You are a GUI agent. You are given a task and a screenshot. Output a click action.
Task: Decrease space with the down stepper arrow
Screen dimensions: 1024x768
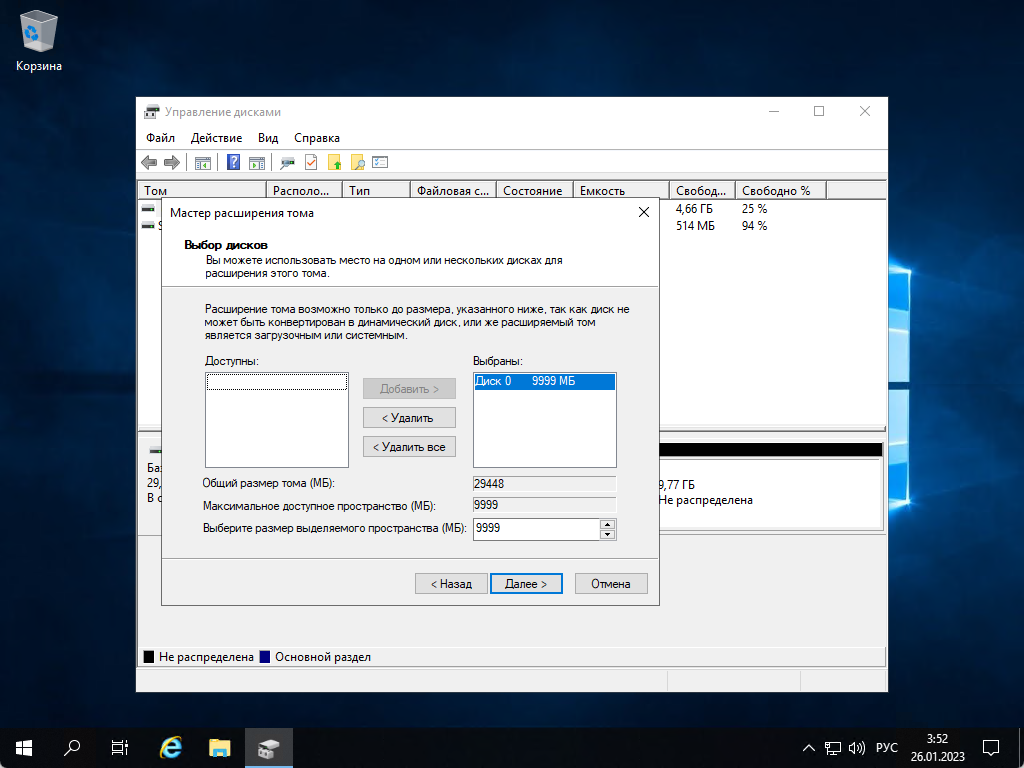(x=608, y=534)
